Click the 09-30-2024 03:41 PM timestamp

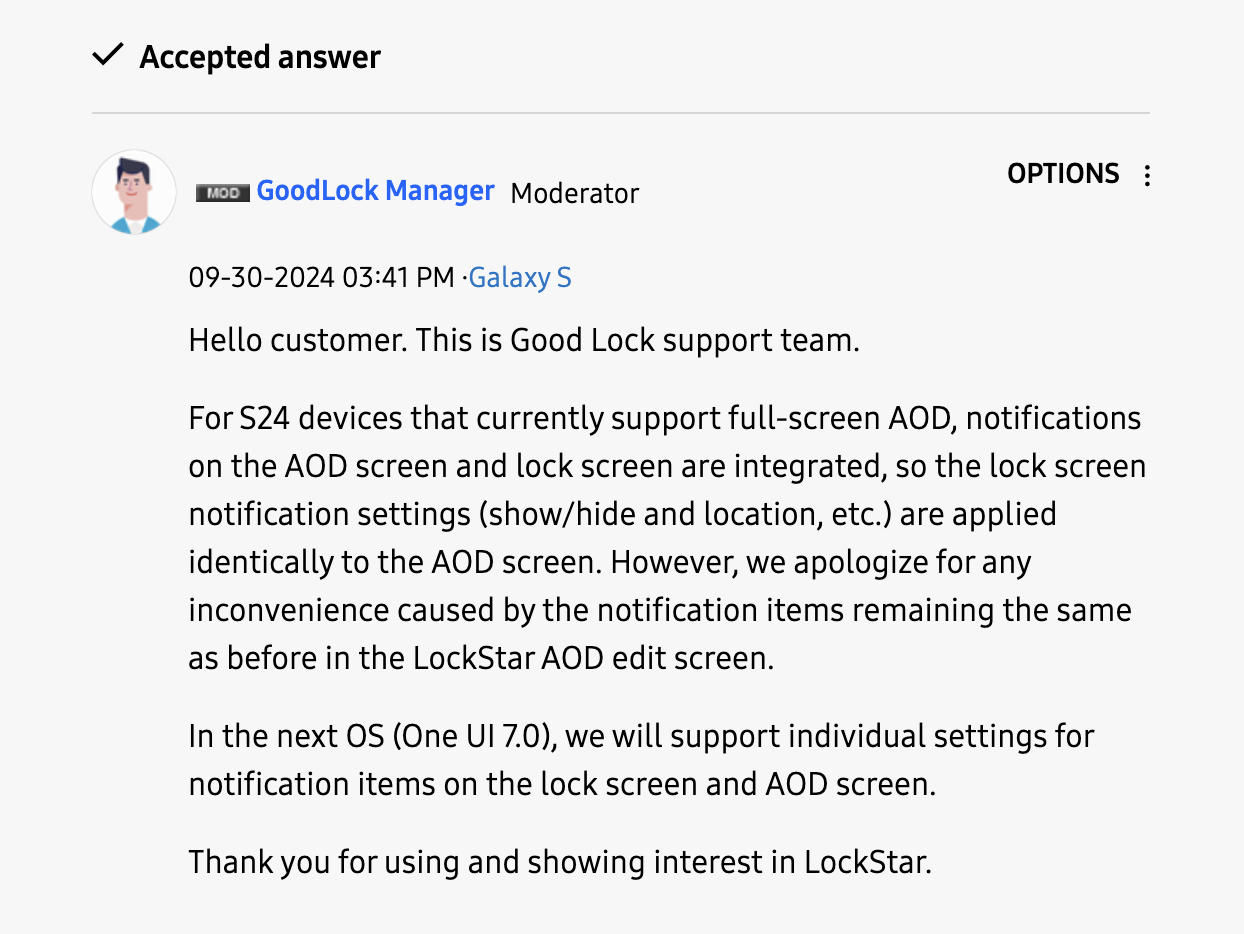pos(321,277)
